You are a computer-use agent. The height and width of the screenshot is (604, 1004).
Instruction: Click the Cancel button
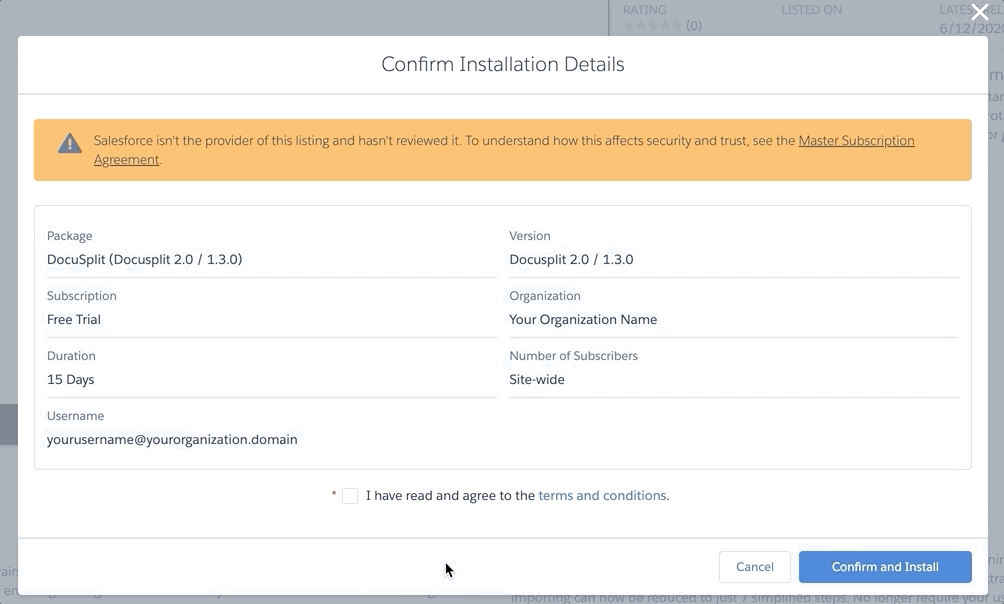click(x=754, y=567)
